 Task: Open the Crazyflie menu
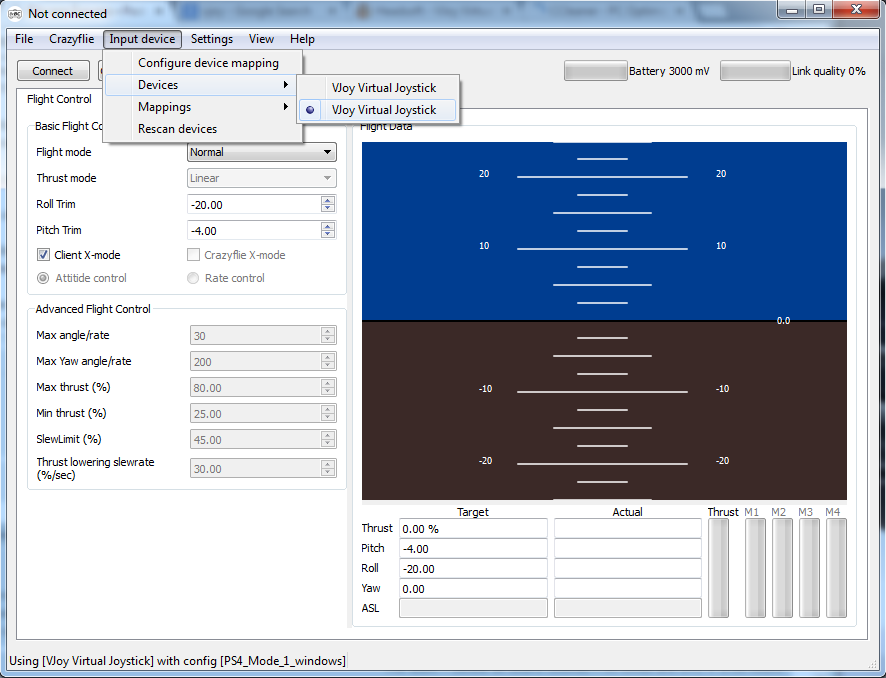coord(71,39)
